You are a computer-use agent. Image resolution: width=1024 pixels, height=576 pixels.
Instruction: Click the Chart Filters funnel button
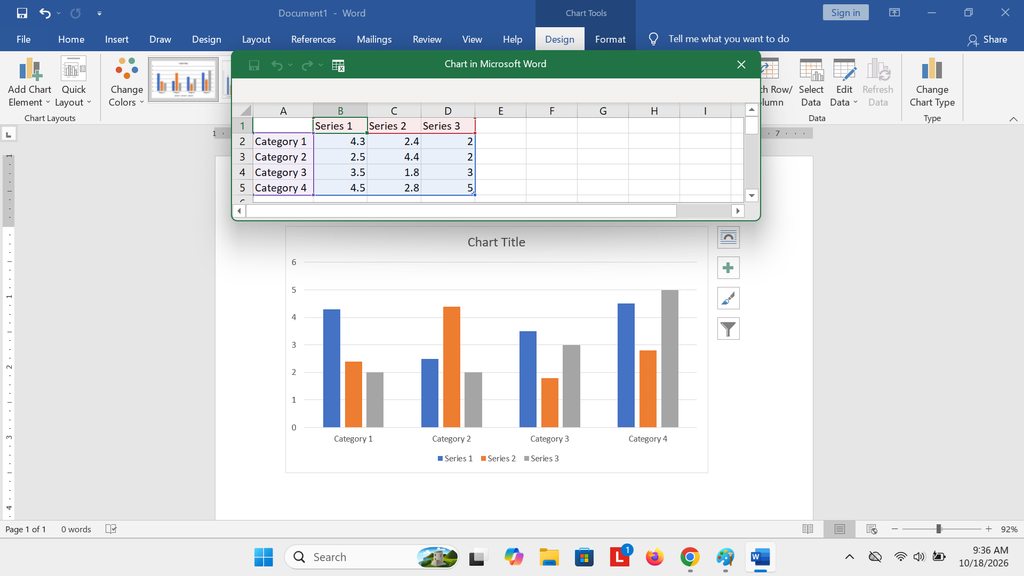click(x=728, y=329)
